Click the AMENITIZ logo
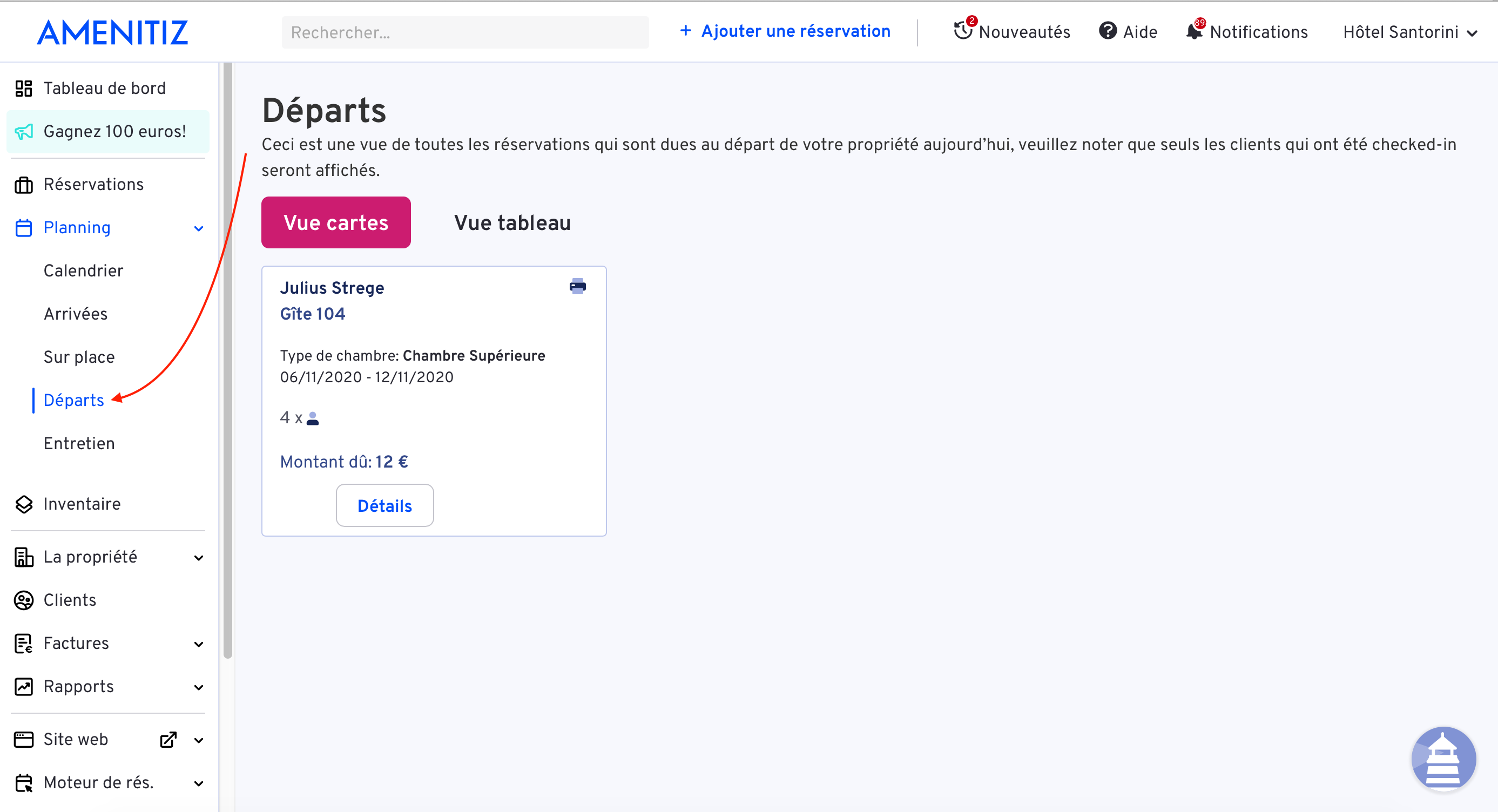 pyautogui.click(x=113, y=32)
